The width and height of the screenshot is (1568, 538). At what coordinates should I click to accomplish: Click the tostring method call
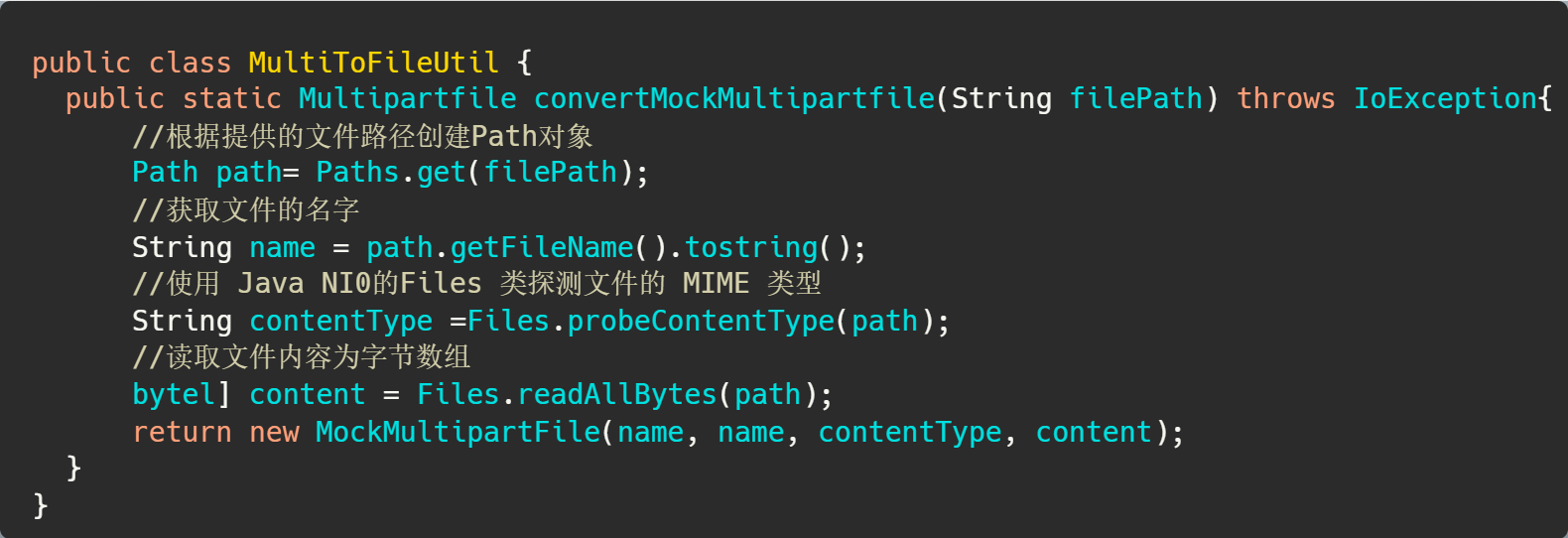coord(751,247)
